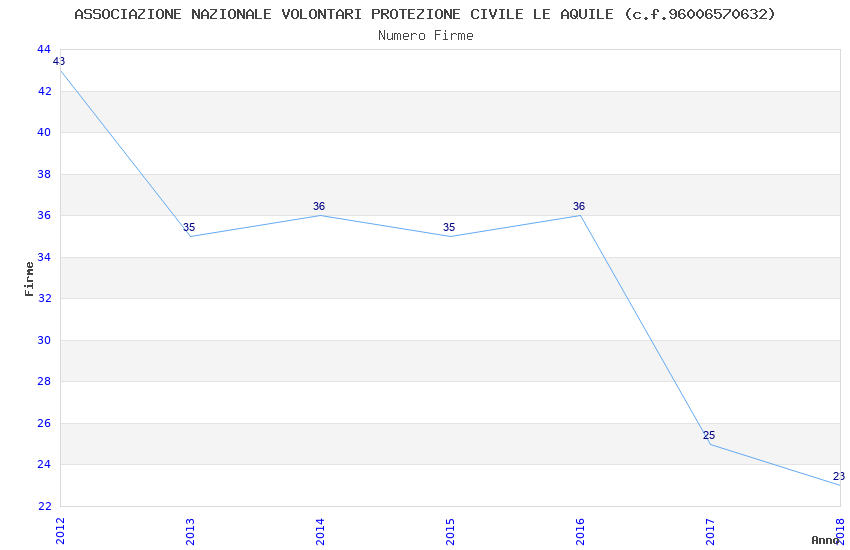Click the x-axis year 2013
850x550 pixels.
pyautogui.click(x=190, y=531)
